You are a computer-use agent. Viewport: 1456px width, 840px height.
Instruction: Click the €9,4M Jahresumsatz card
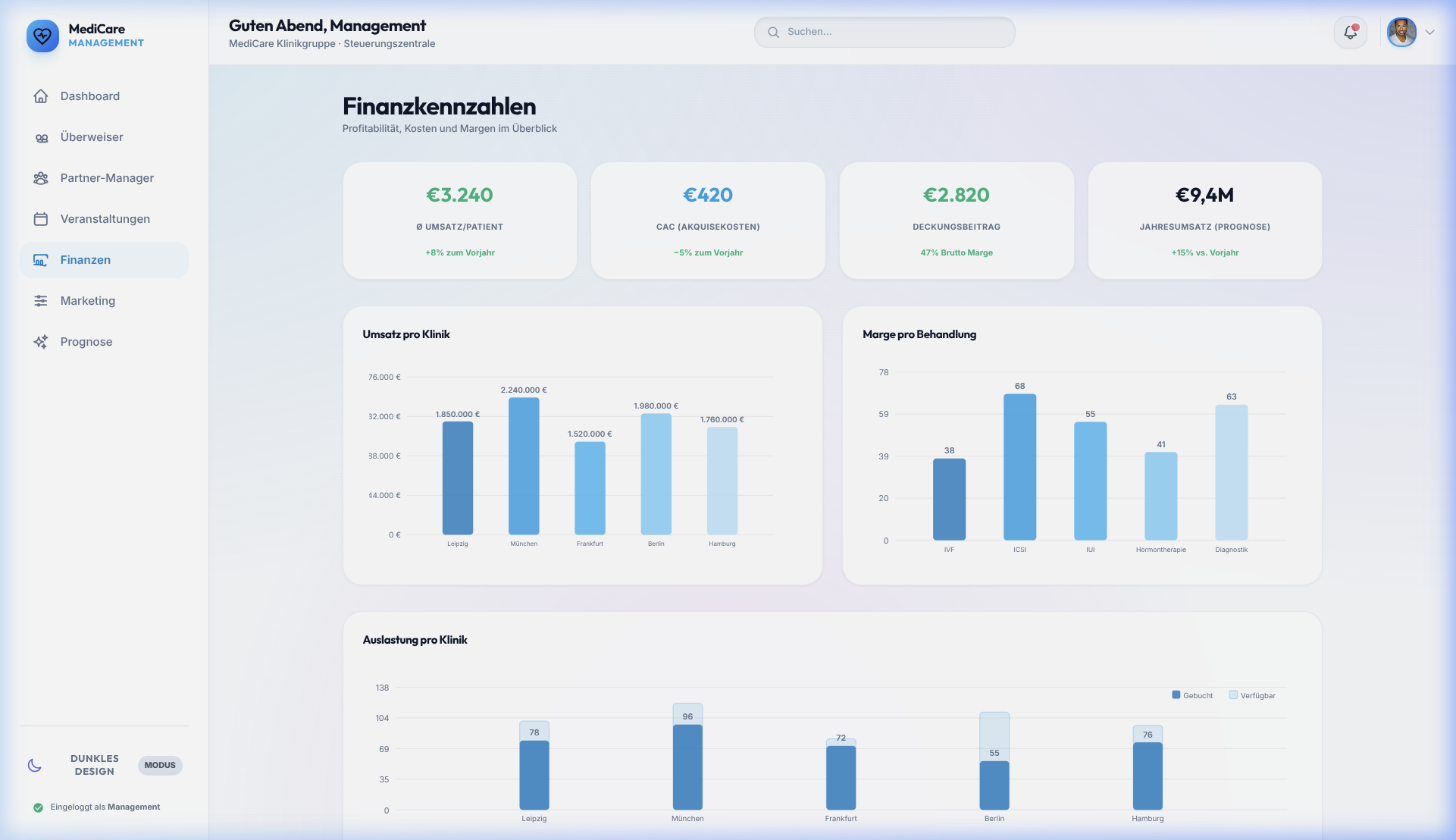click(x=1205, y=221)
